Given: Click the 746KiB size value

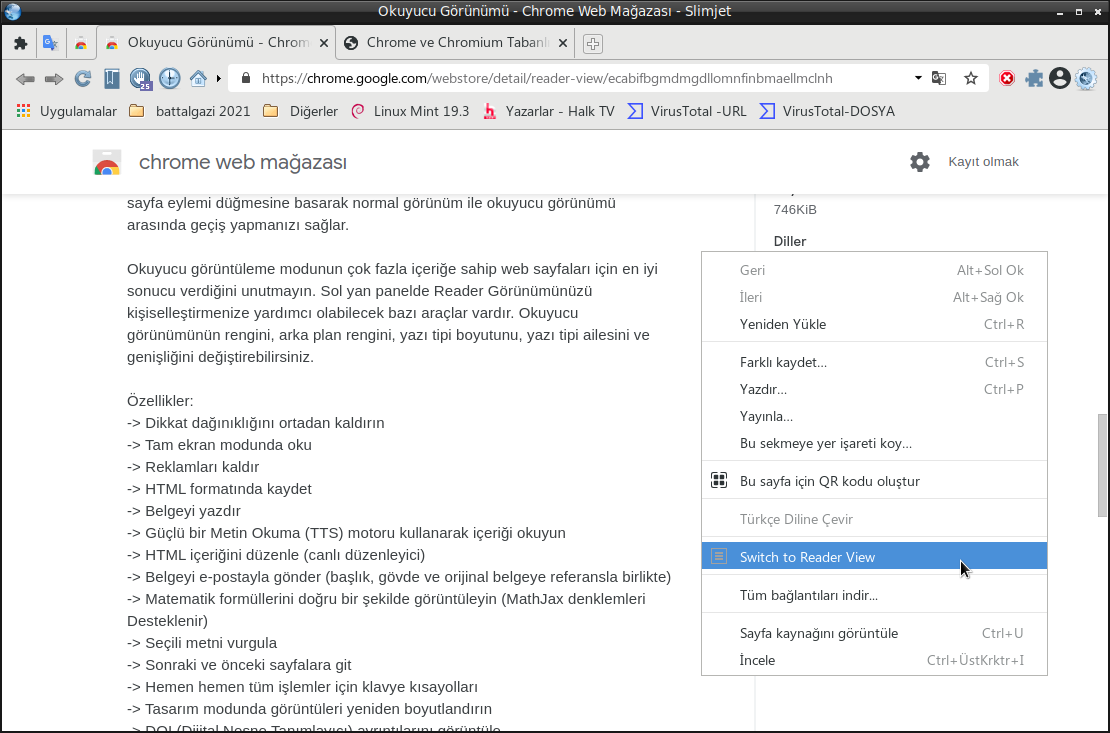Looking at the screenshot, I should click(795, 210).
